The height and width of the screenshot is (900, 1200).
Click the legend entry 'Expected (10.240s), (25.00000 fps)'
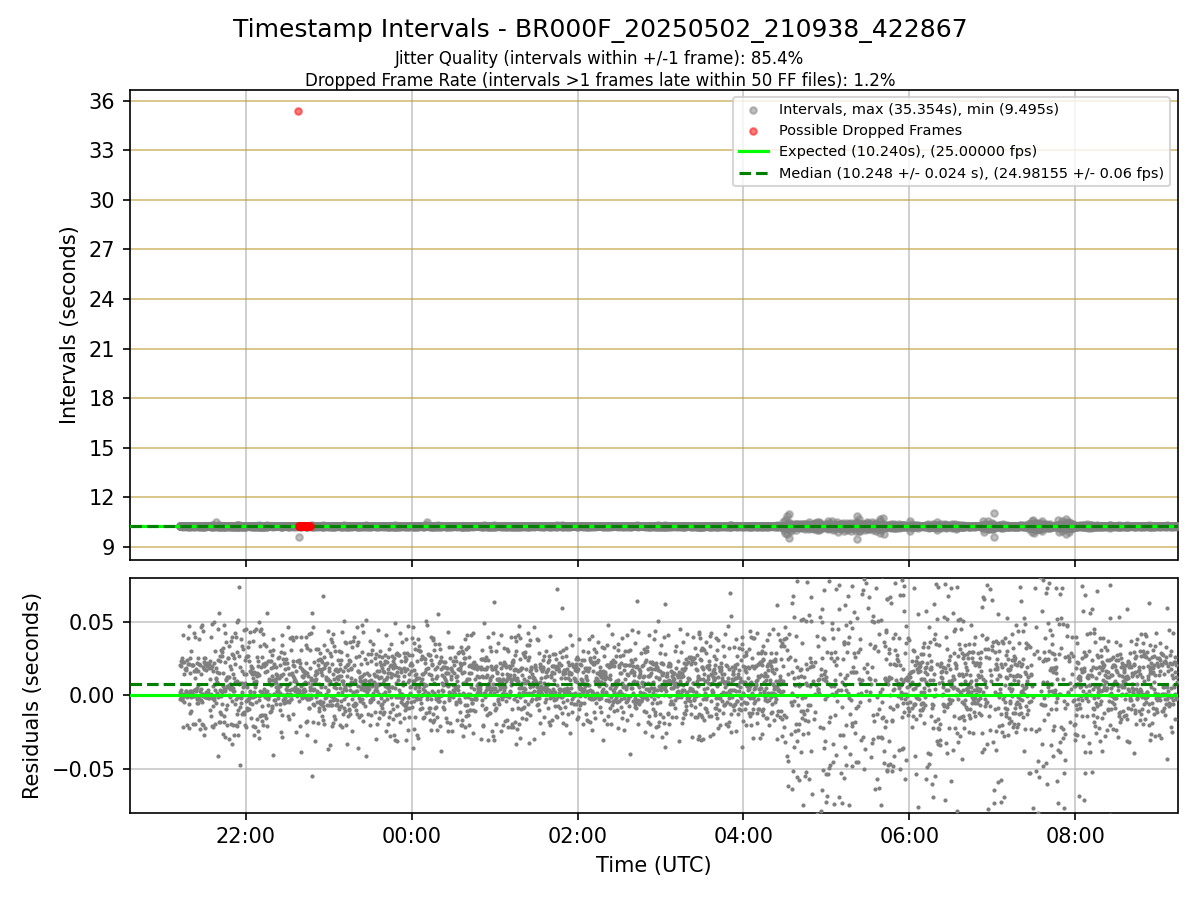tap(907, 151)
